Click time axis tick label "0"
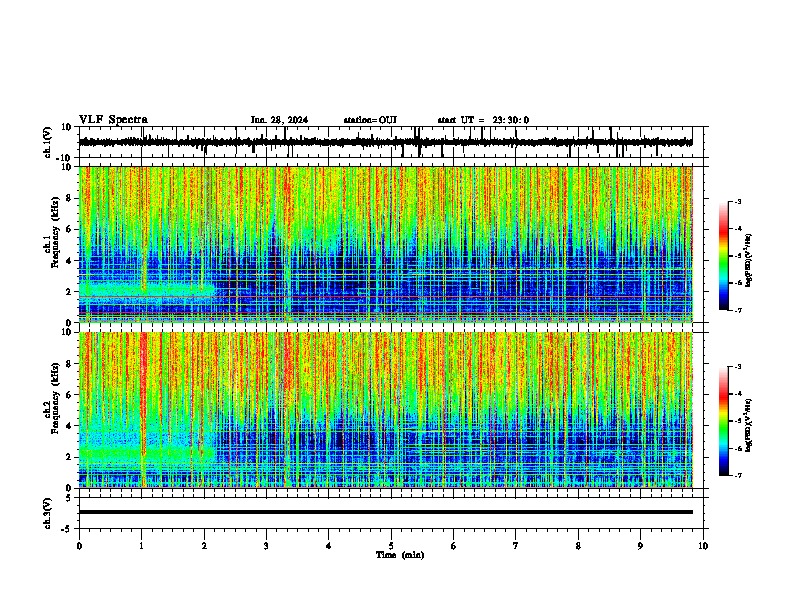 (79, 546)
